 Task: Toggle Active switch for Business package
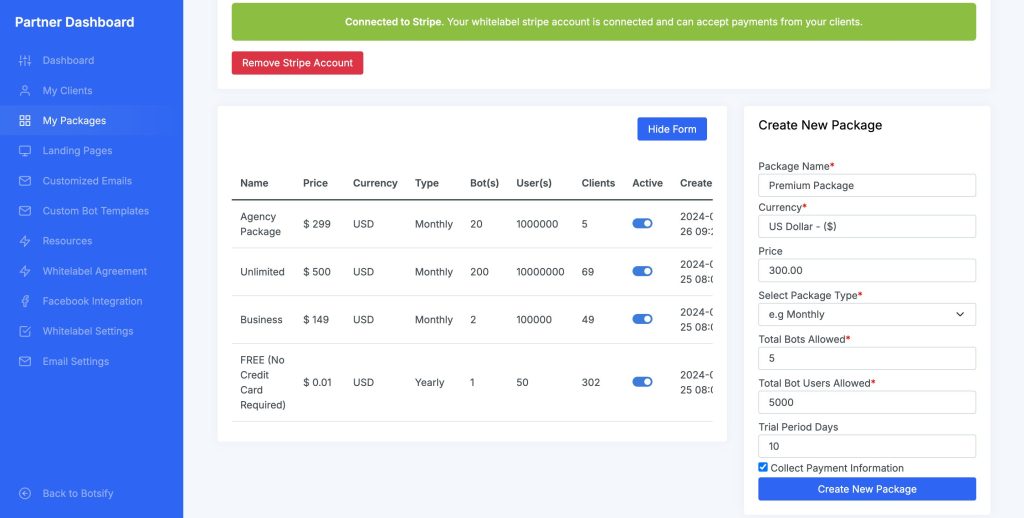click(x=642, y=319)
